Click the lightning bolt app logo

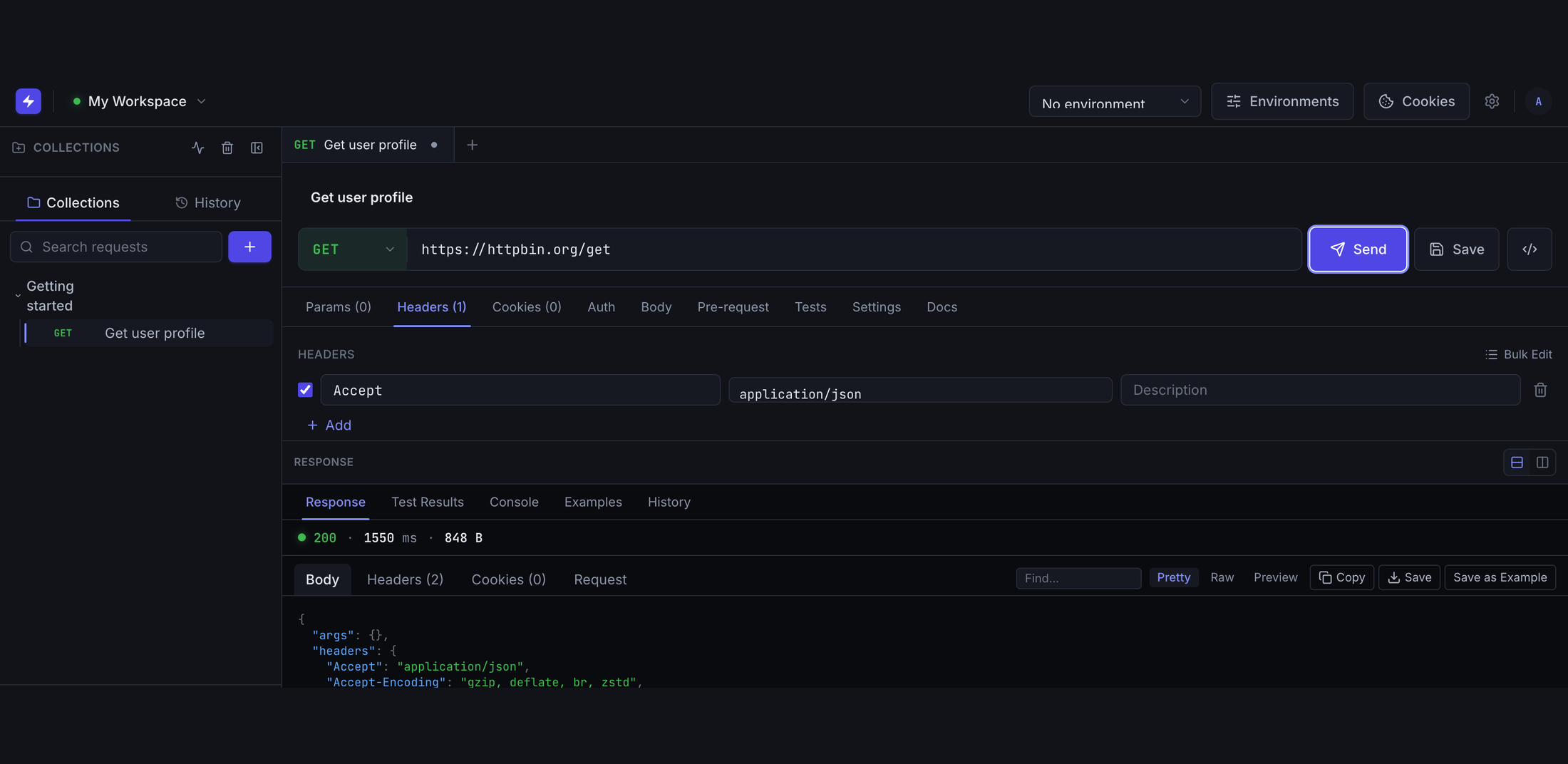tap(29, 101)
